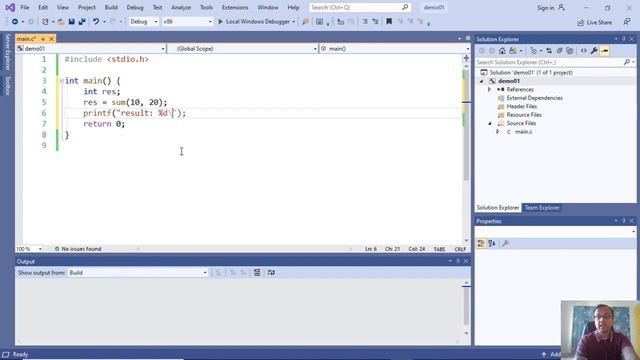Close the main.c tab
Viewport: 640px width, 360px height.
[x=51, y=39]
